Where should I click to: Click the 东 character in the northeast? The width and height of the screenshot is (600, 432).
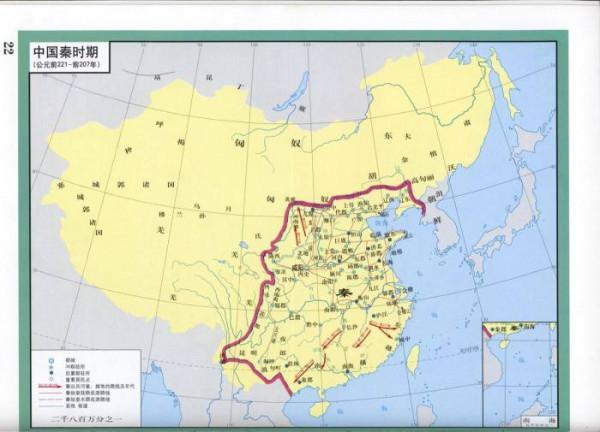click(x=388, y=133)
